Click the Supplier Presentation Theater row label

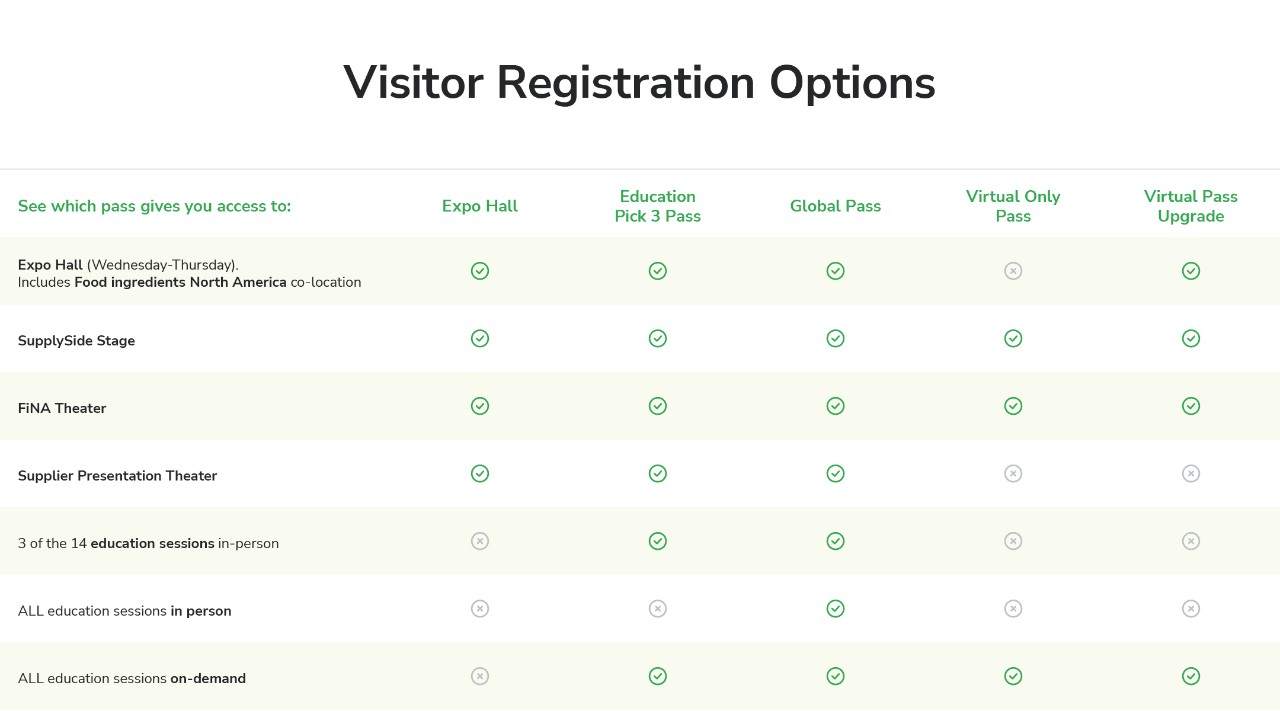(x=117, y=476)
